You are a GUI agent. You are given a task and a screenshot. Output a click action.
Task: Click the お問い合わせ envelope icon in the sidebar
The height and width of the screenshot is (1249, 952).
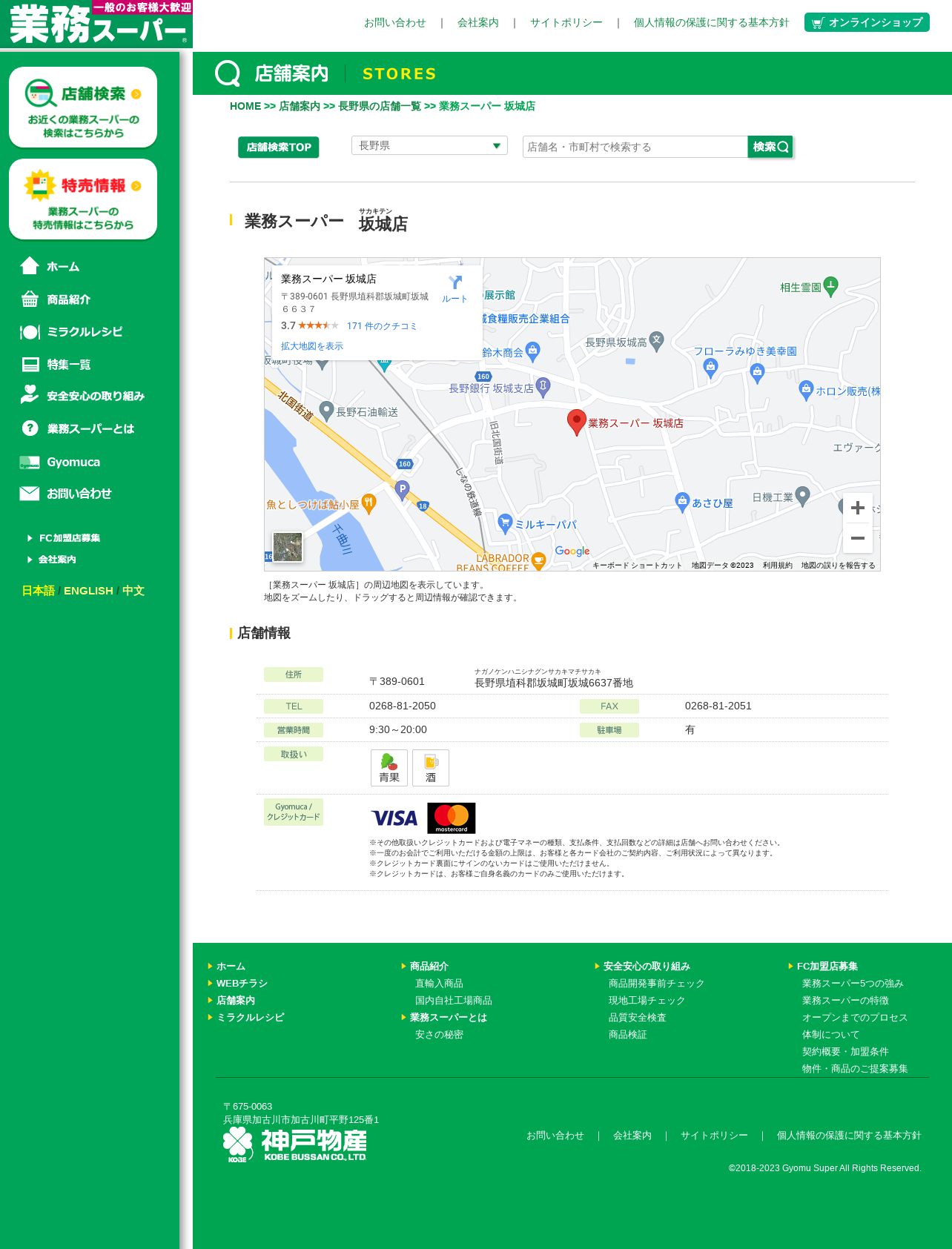30,493
